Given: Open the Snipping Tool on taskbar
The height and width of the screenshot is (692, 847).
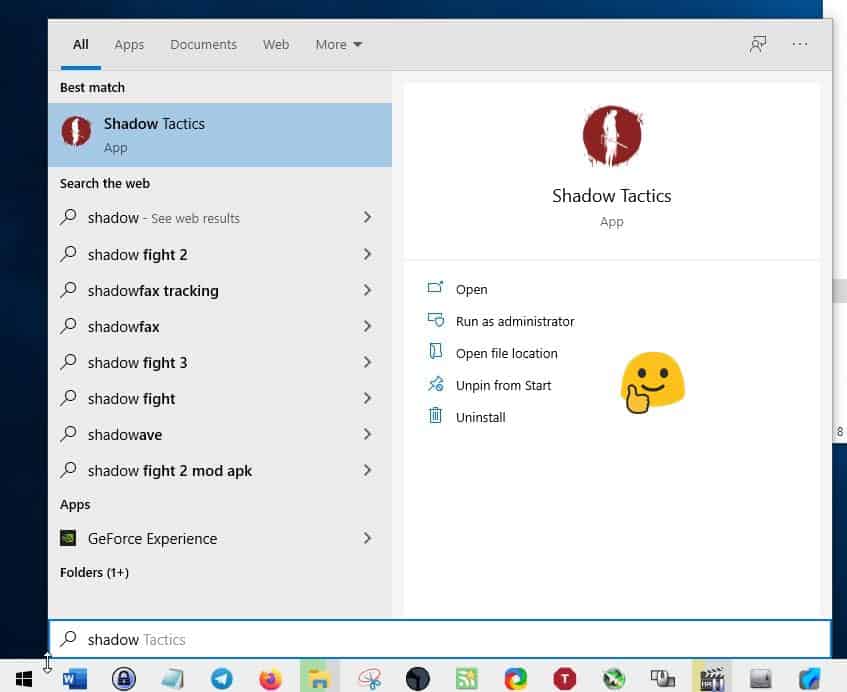Looking at the screenshot, I should tap(369, 678).
